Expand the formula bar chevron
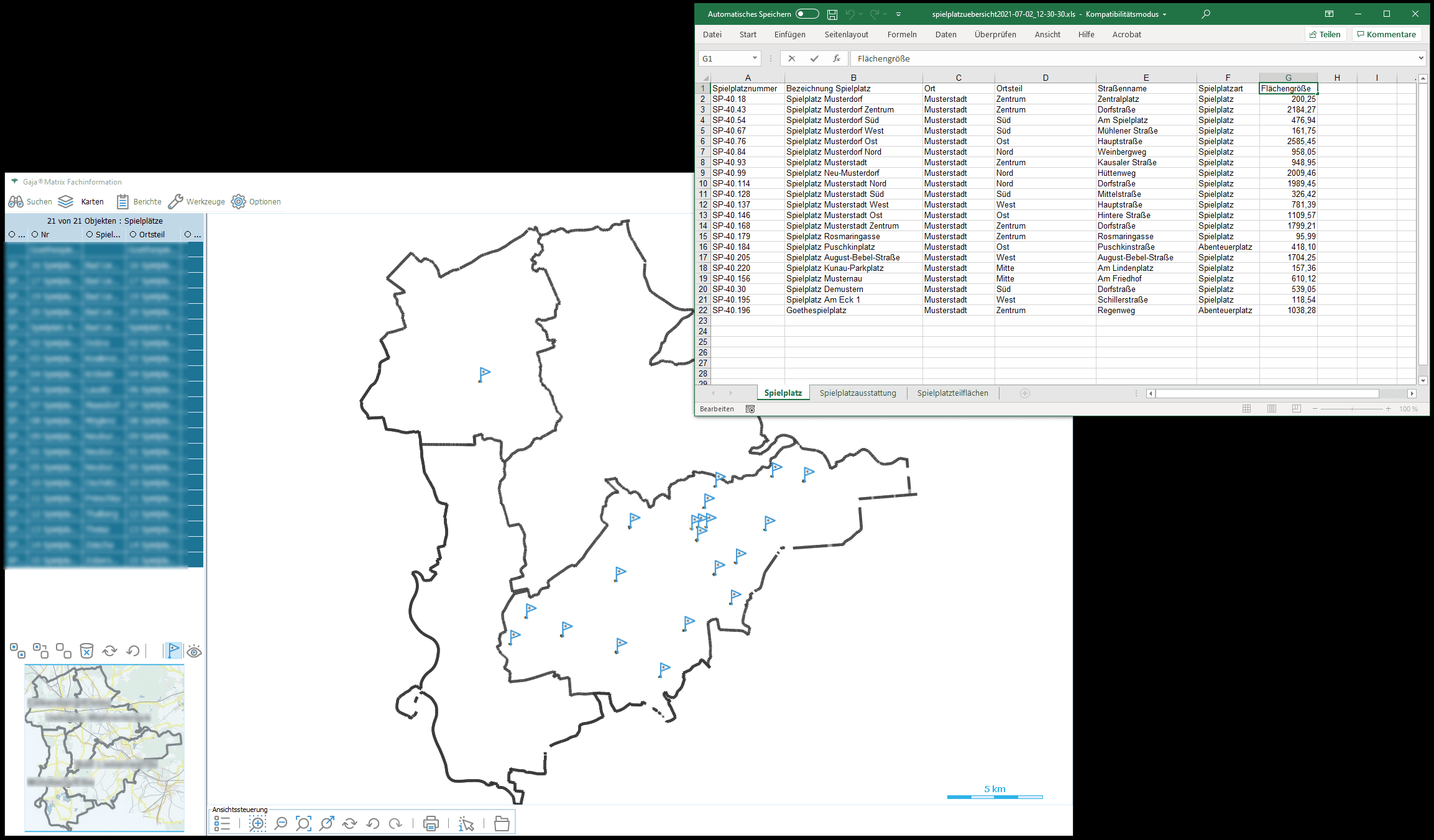Screen dimensions: 1434x840 coord(1421,58)
